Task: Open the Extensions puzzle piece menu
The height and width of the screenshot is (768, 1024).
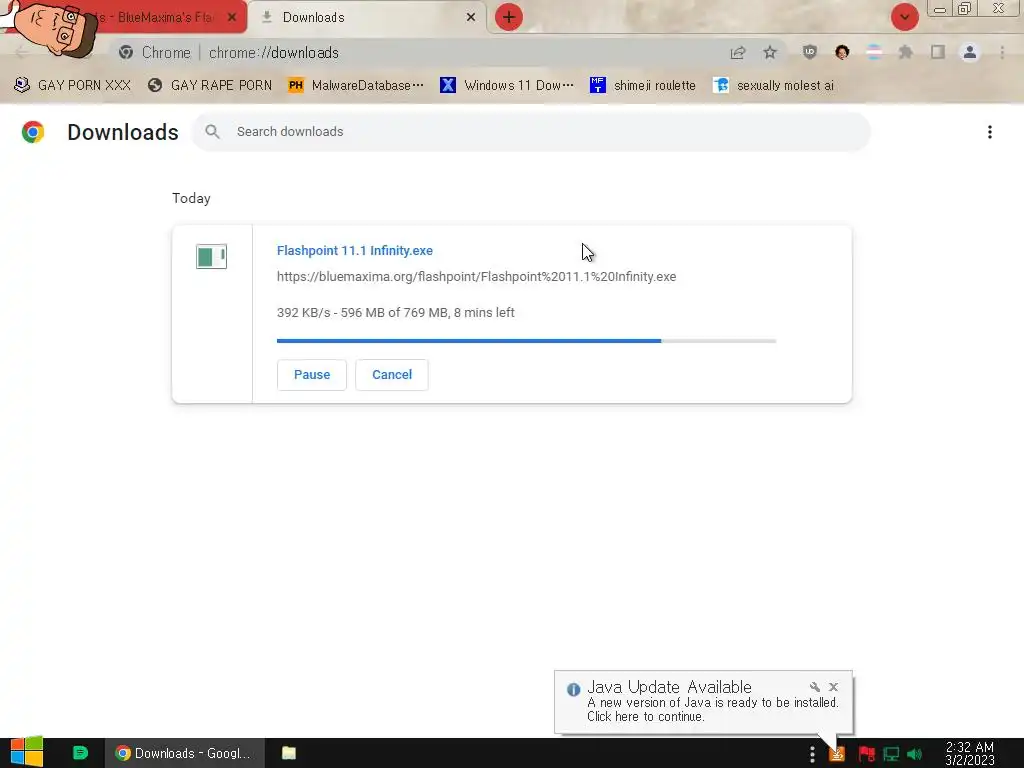Action: [x=906, y=52]
